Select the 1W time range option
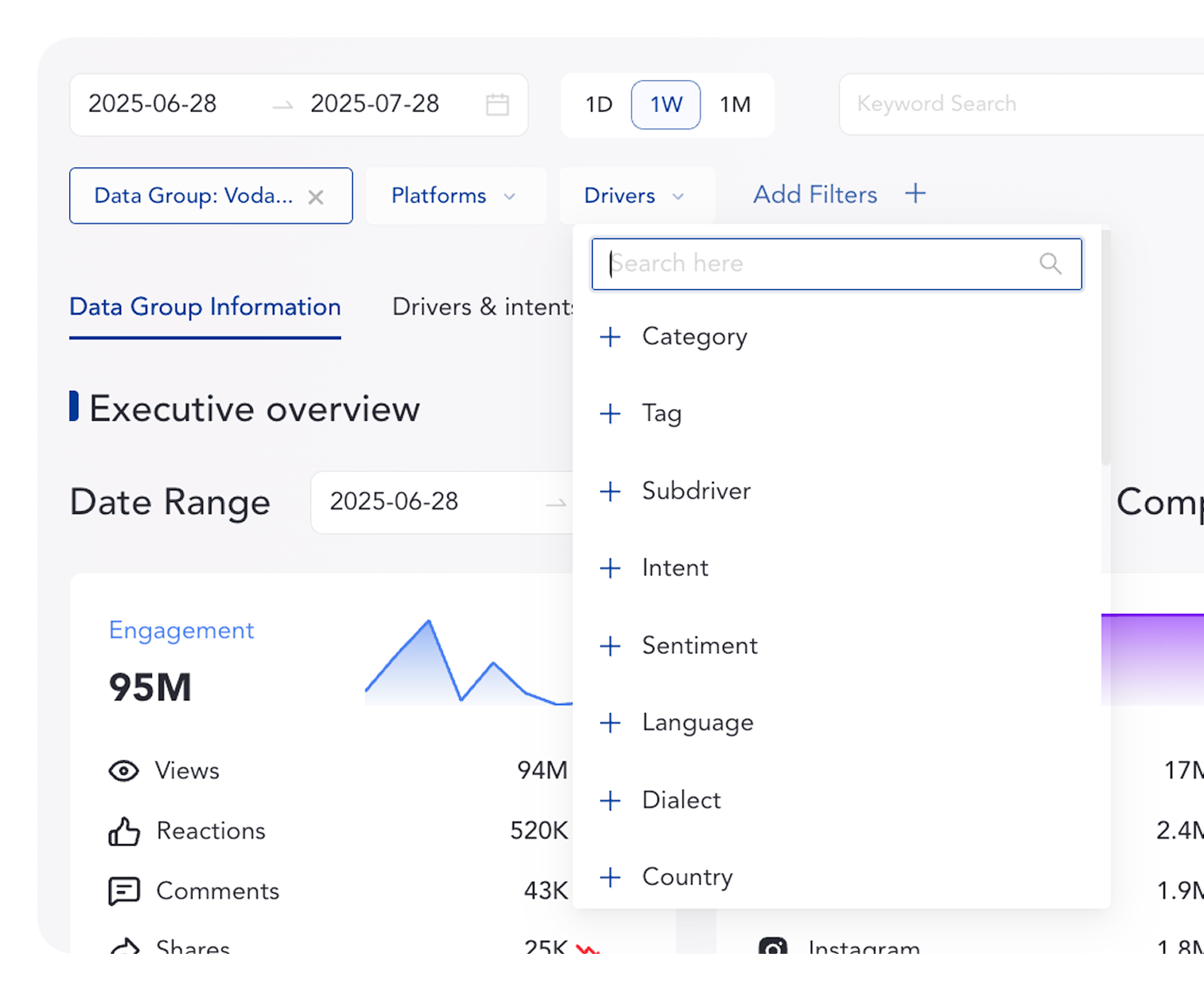1204x993 pixels. point(666,105)
